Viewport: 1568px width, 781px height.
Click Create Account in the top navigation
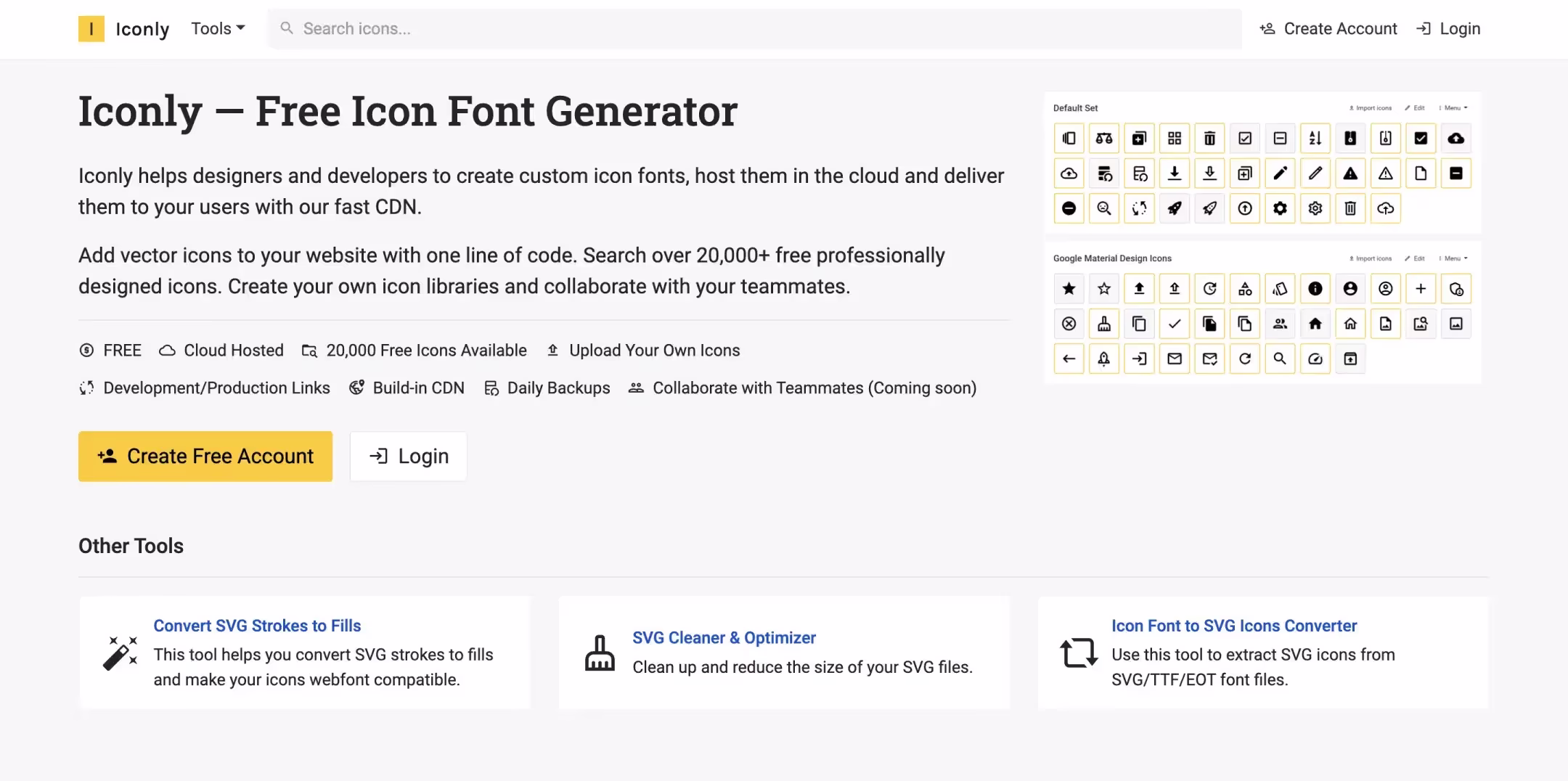pos(1328,29)
